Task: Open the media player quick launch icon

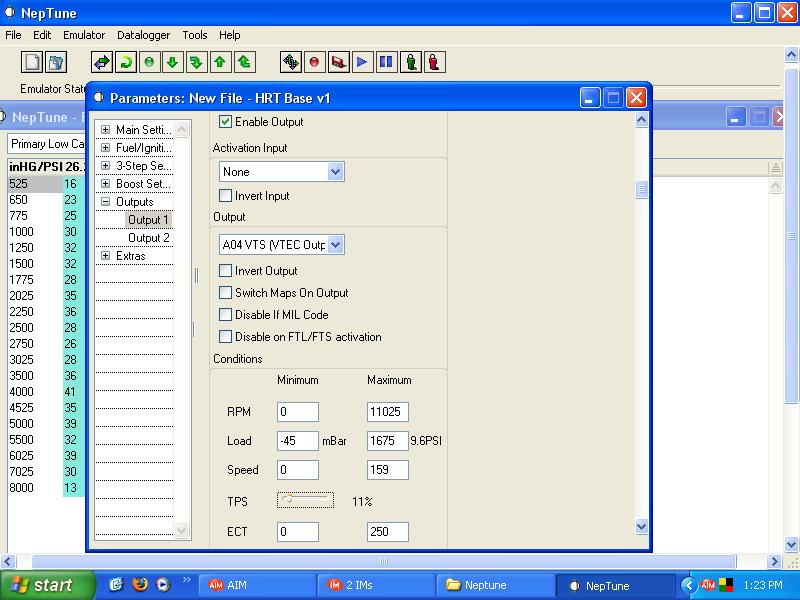Action: tap(163, 585)
